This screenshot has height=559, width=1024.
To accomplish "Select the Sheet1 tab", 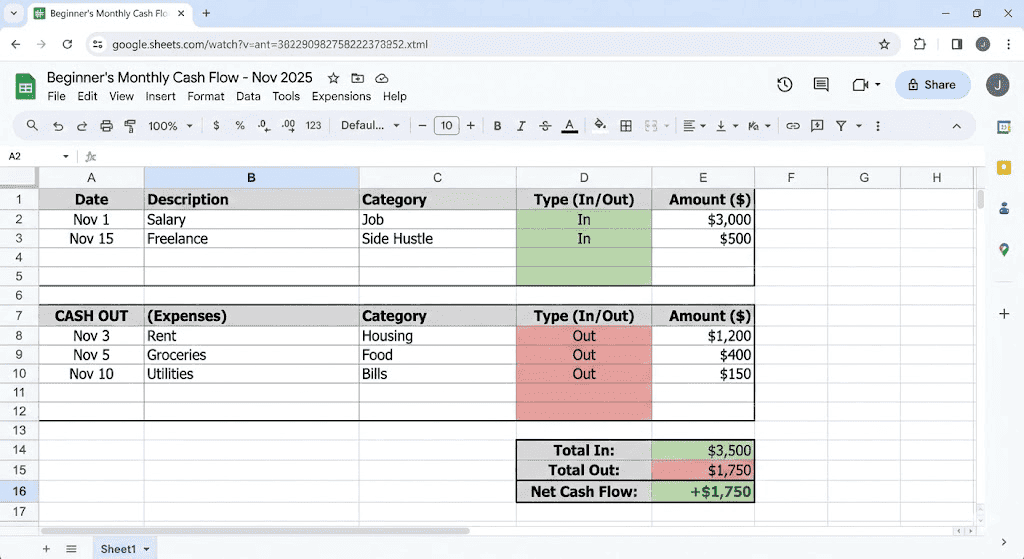I will (x=118, y=549).
